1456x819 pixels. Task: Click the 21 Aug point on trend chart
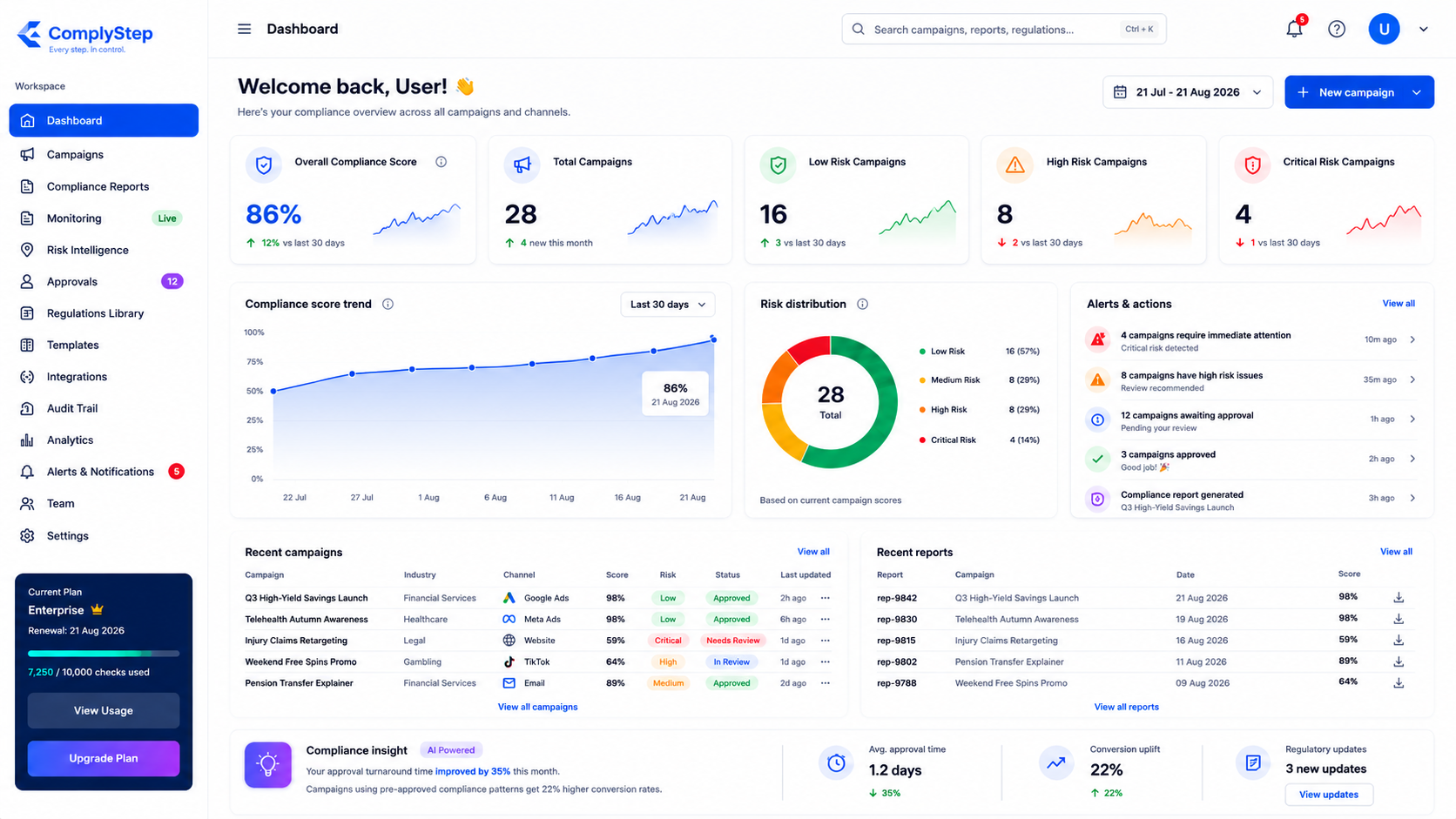point(714,339)
